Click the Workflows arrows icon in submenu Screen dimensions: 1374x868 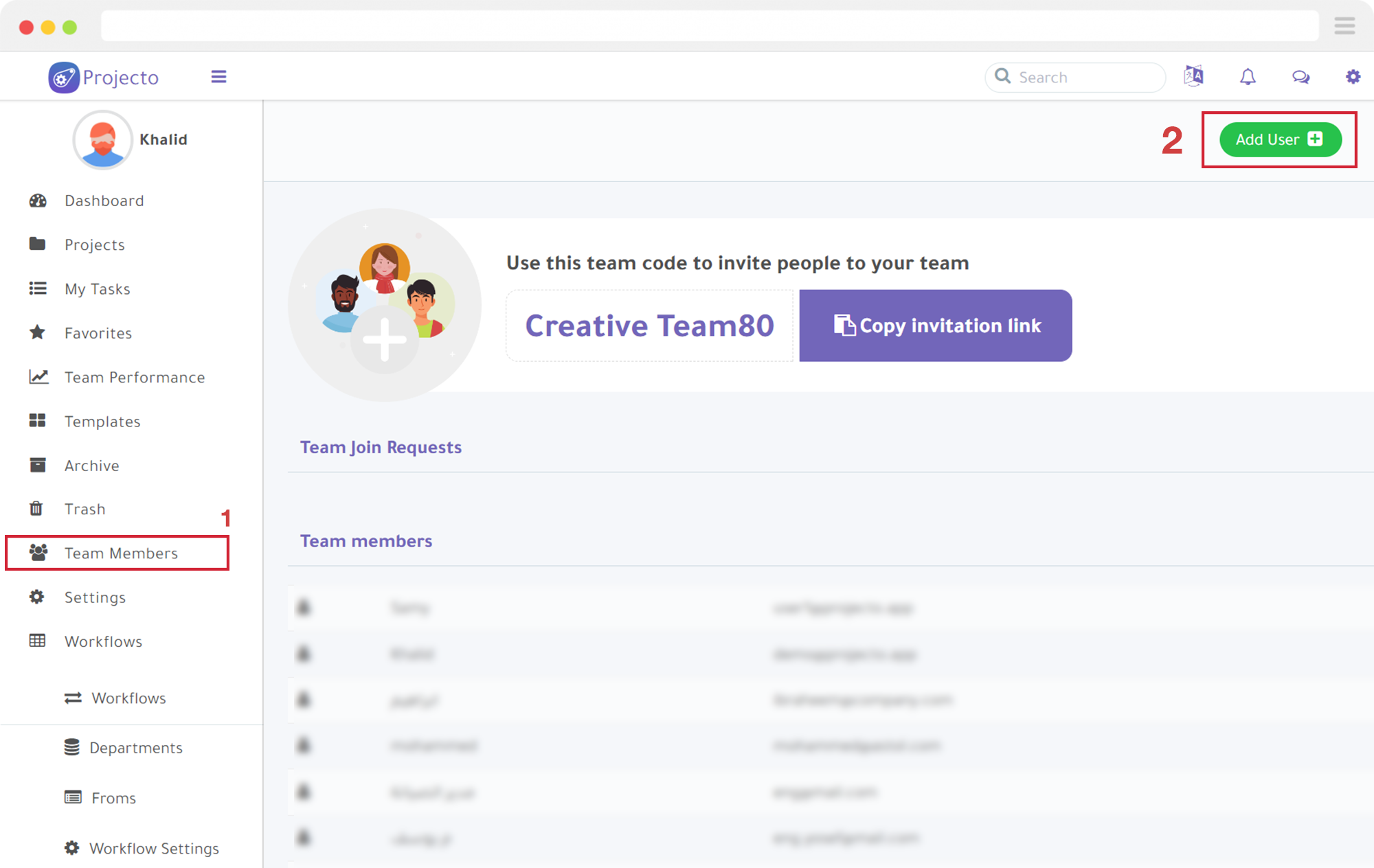point(73,698)
